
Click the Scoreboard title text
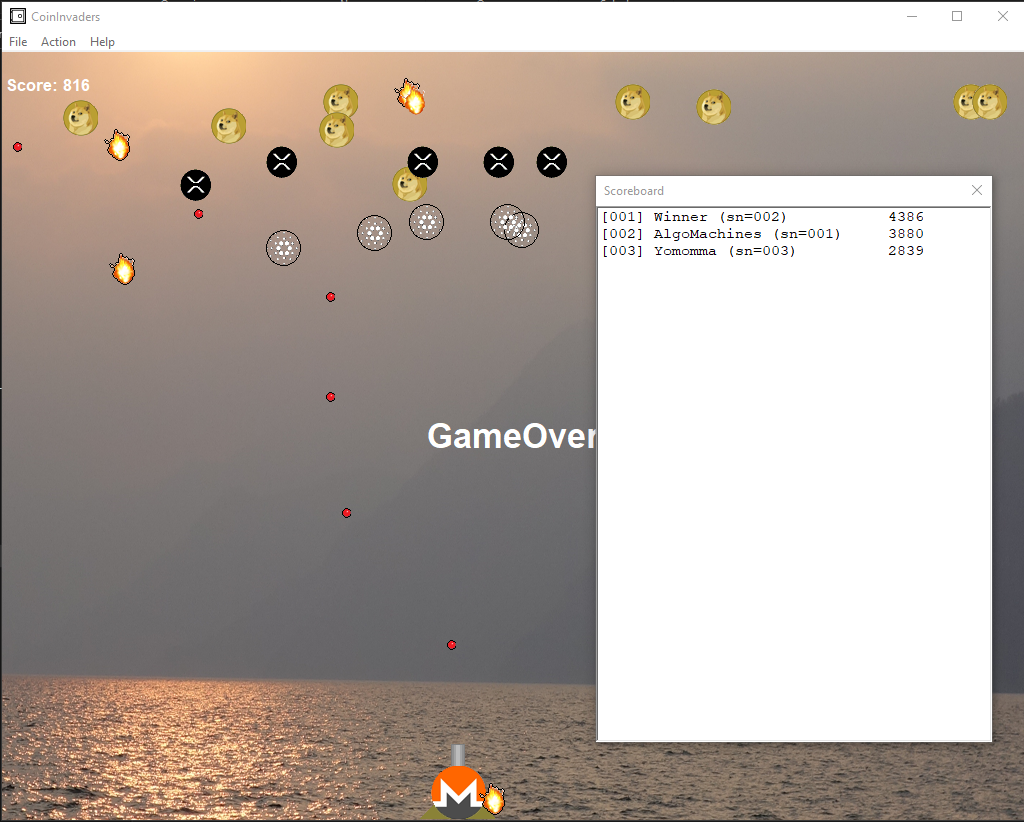633,191
